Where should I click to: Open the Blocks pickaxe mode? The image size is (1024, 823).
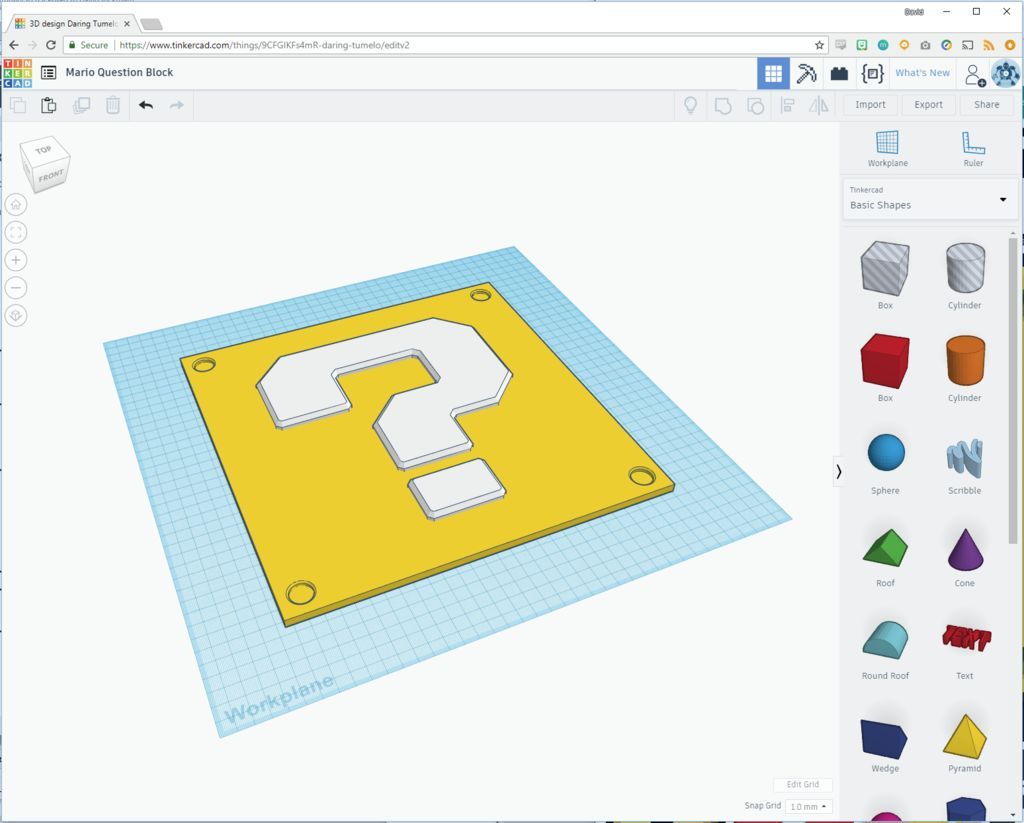[x=807, y=73]
